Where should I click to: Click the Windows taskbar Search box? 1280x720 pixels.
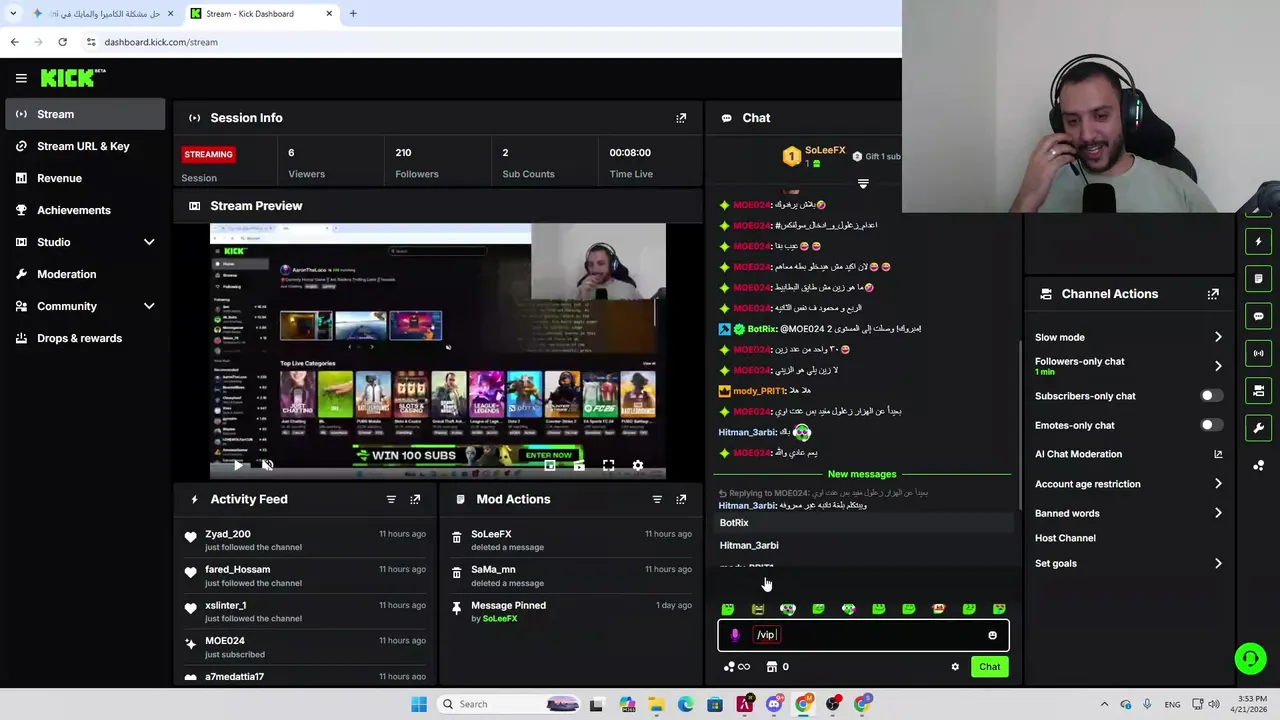(x=510, y=704)
